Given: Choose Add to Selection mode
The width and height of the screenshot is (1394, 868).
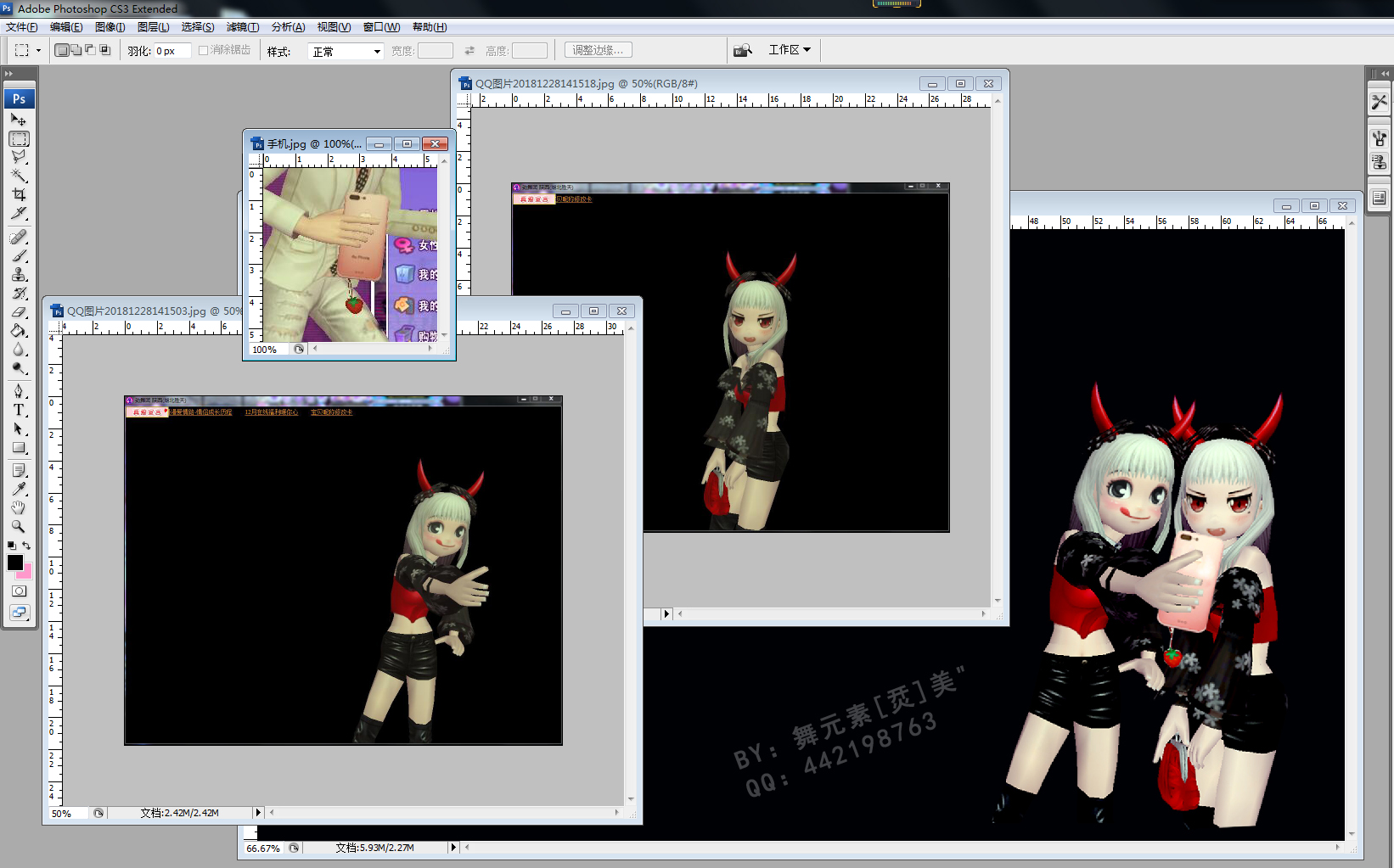Looking at the screenshot, I should point(76,50).
